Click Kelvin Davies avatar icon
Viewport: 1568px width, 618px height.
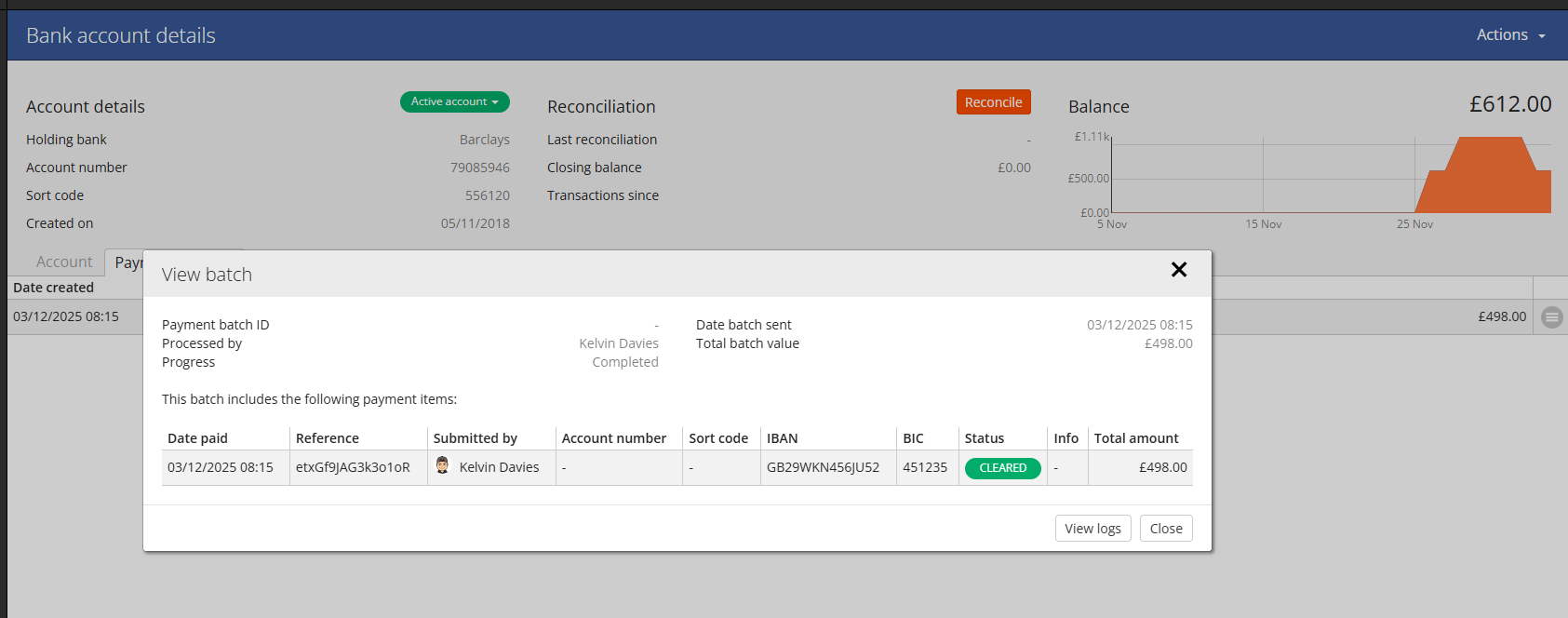click(443, 466)
